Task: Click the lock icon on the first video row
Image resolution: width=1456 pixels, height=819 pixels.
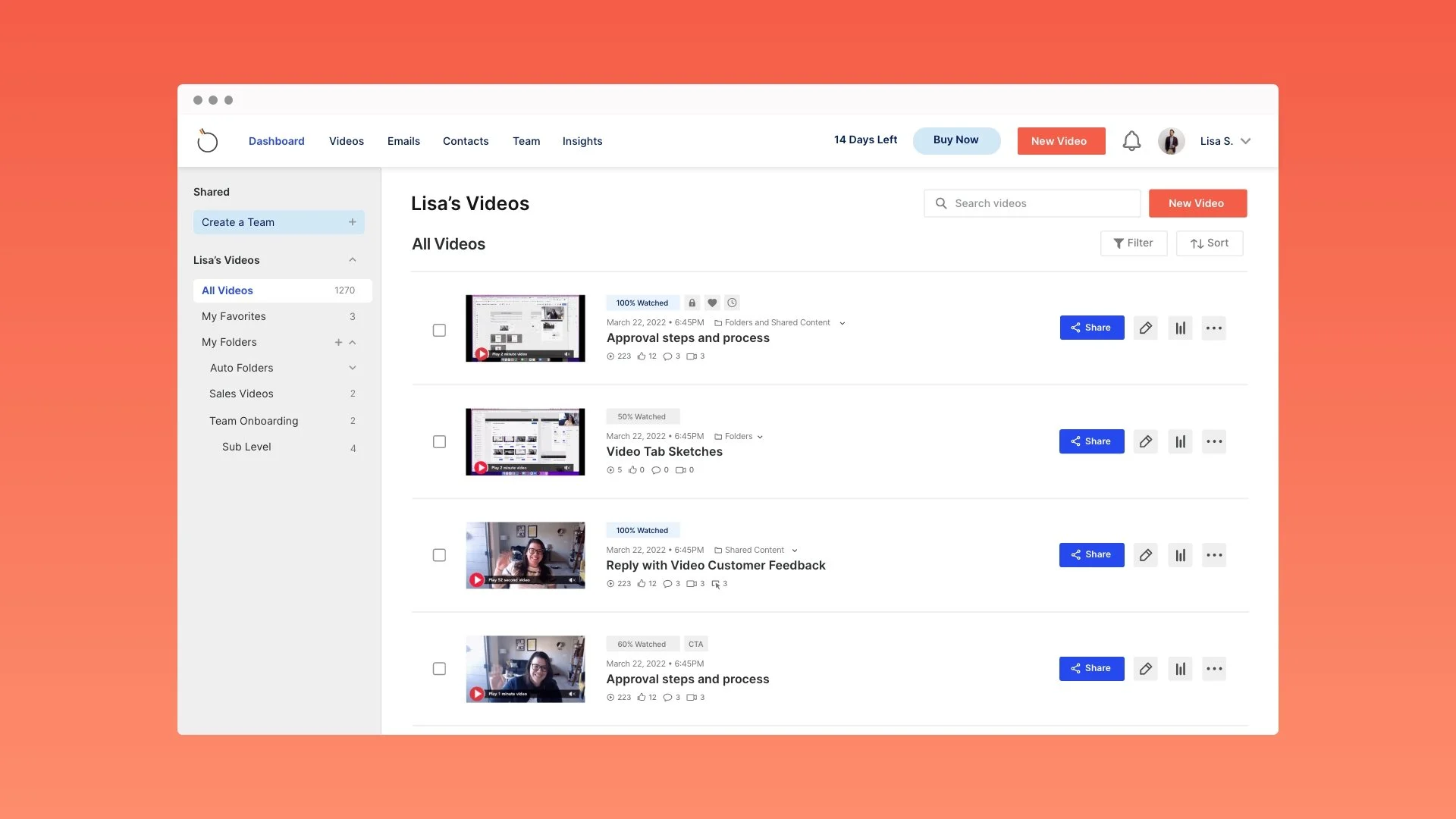Action: tap(692, 303)
